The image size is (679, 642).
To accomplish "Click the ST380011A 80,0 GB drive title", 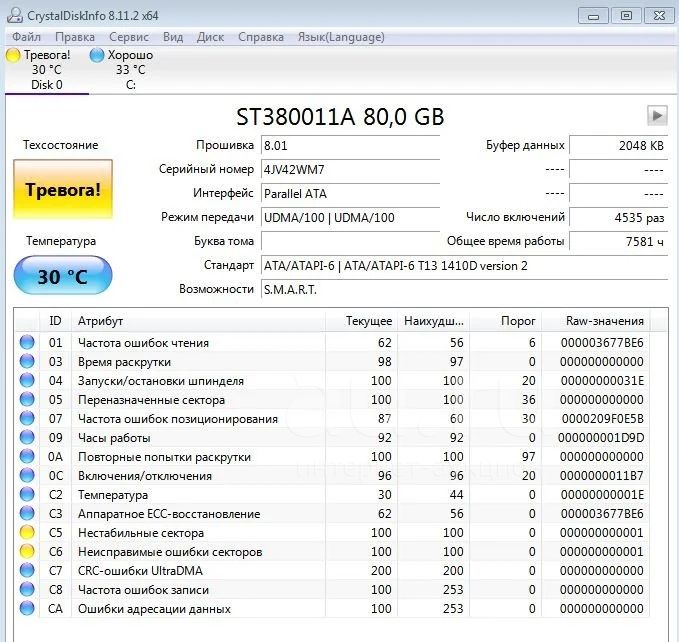I will [340, 116].
